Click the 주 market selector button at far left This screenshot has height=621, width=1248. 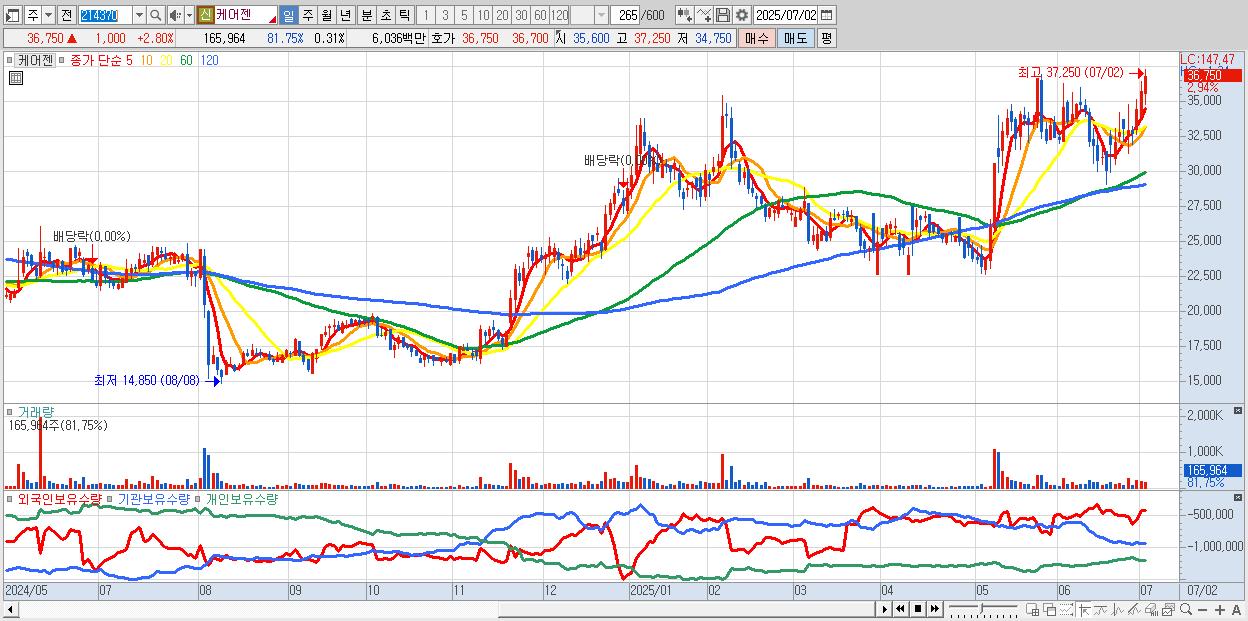33,15
